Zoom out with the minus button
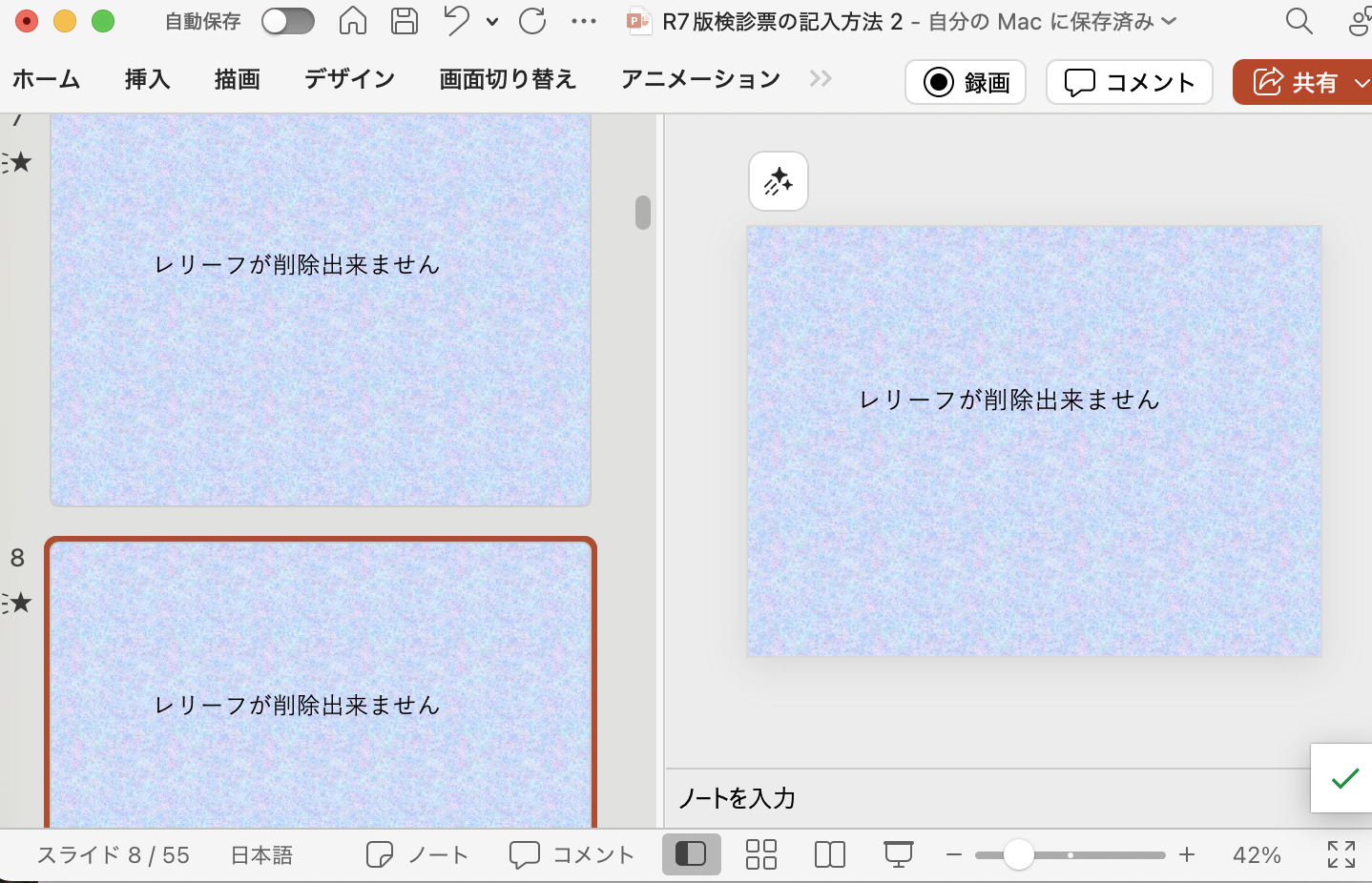Image resolution: width=1372 pixels, height=883 pixels. point(953,855)
